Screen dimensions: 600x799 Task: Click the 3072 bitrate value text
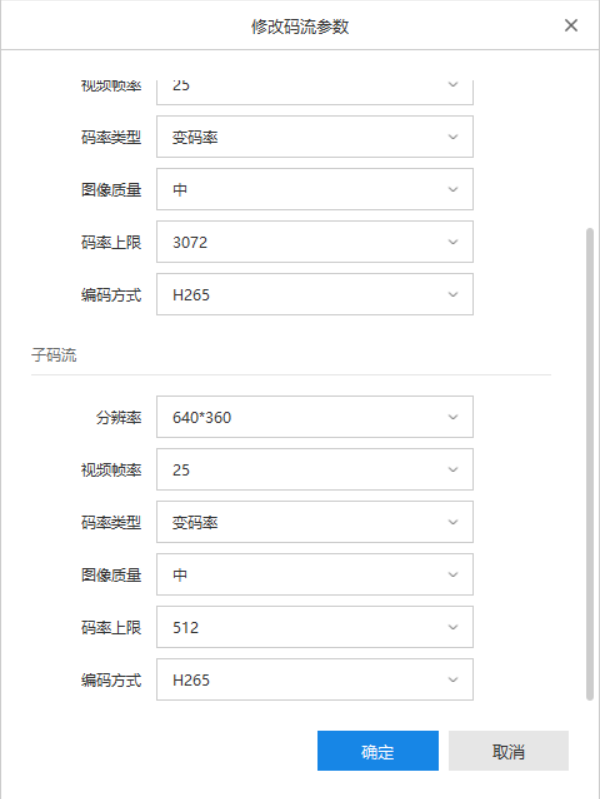pyautogui.click(x=190, y=242)
